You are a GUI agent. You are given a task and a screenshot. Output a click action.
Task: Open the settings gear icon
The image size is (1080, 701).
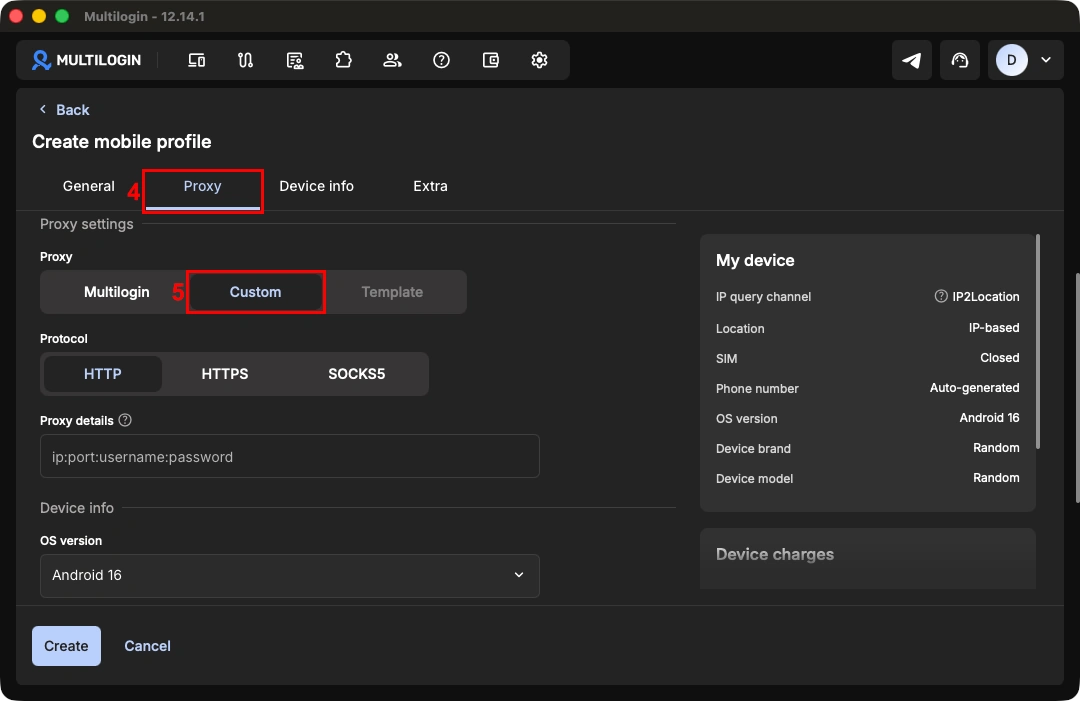tap(539, 61)
